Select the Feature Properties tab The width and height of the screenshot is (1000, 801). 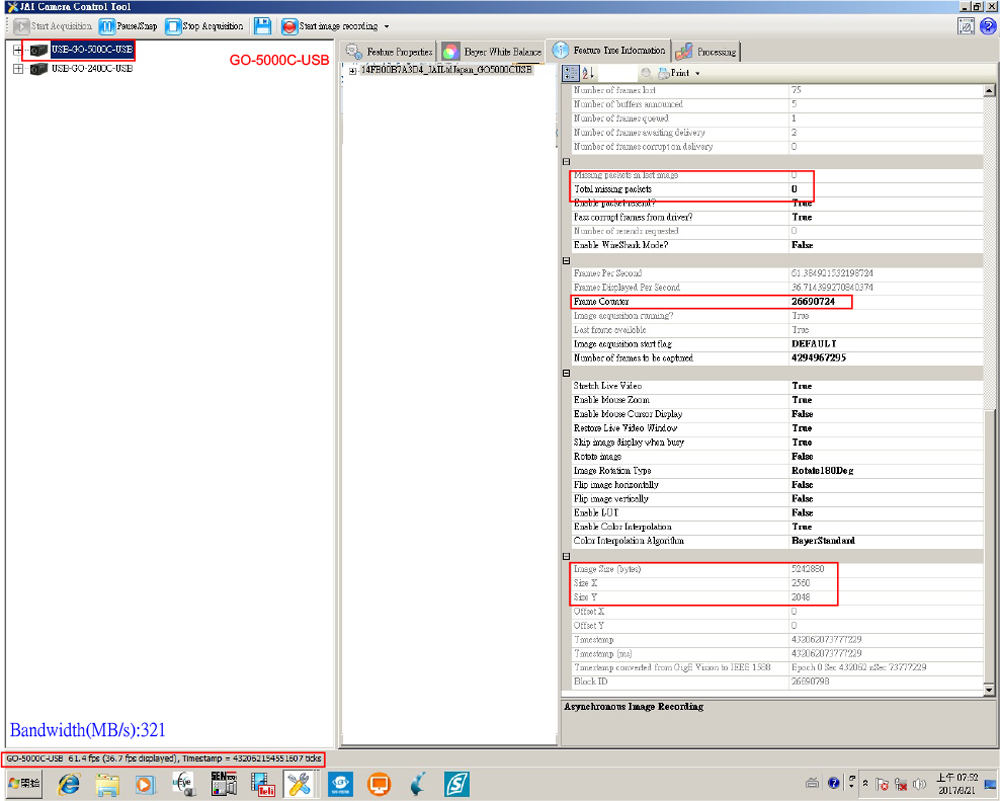[390, 52]
